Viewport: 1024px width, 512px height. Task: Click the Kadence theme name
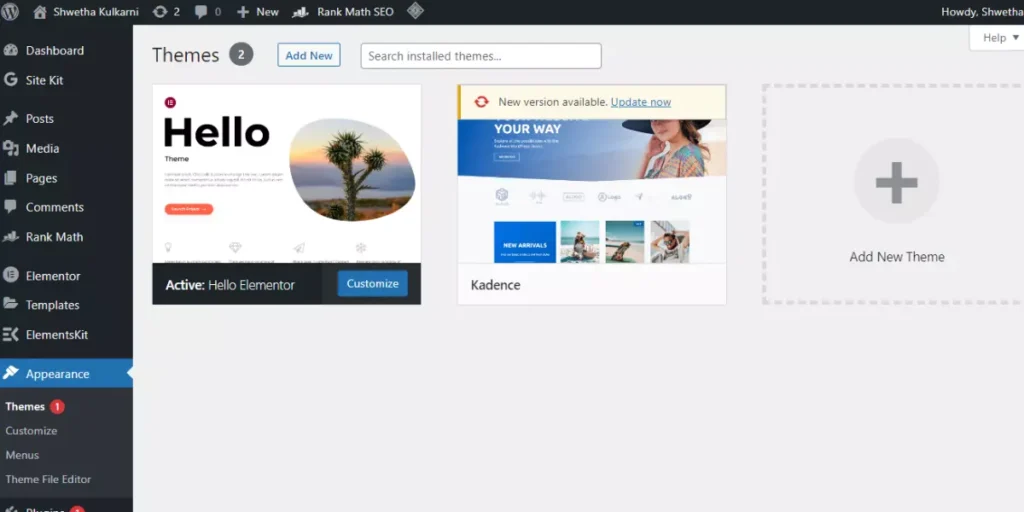[x=496, y=285]
